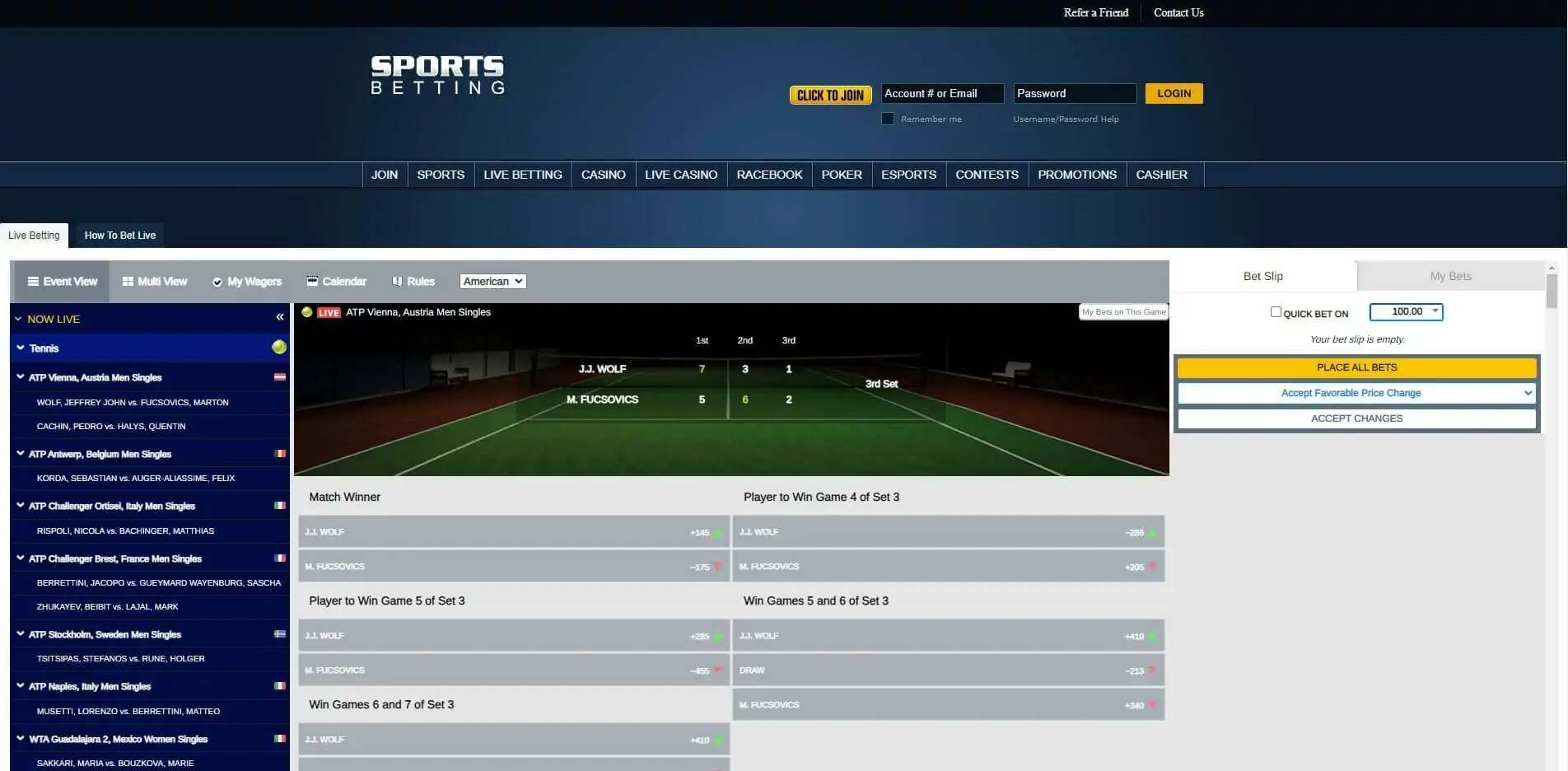This screenshot has height=771, width=1568.
Task: Click the Calendar icon in toolbar
Action: (312, 281)
